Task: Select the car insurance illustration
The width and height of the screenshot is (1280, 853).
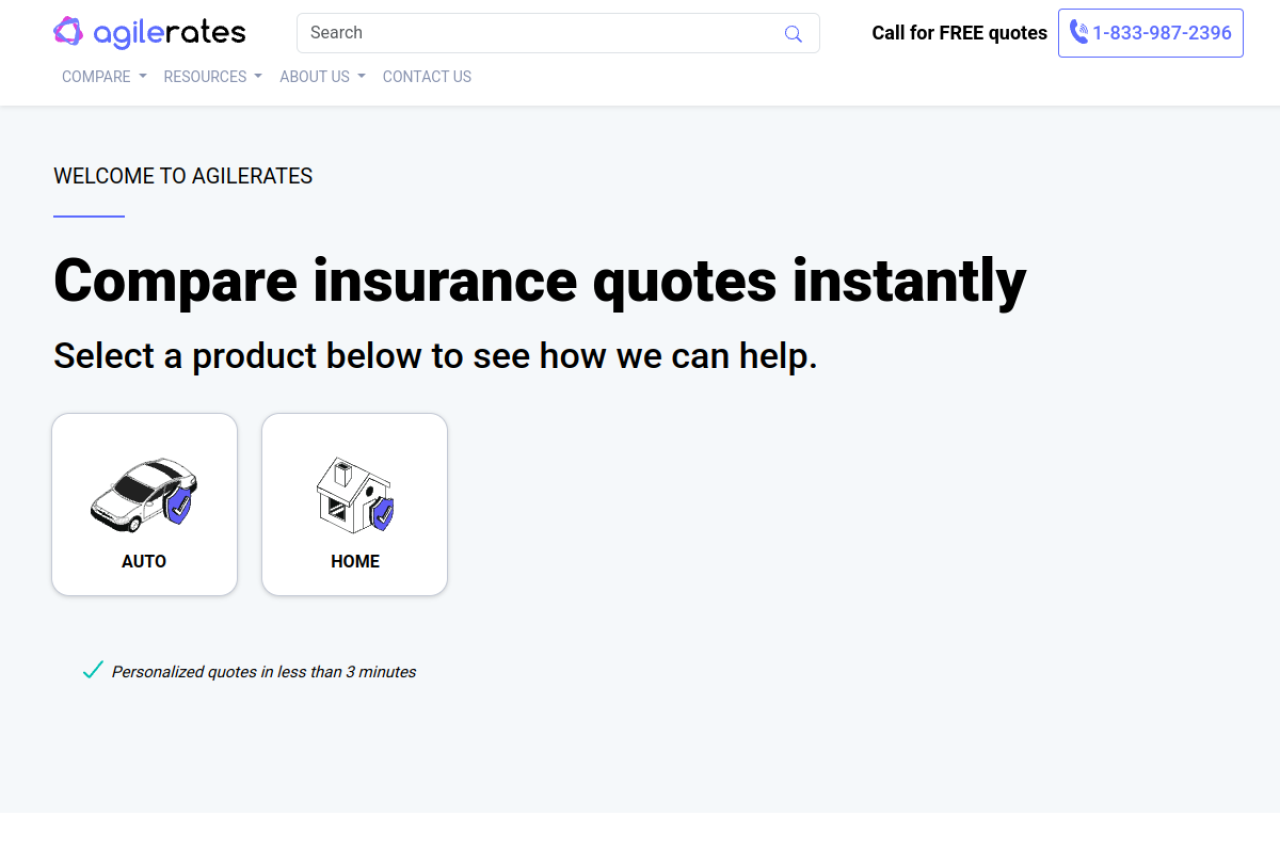Action: pyautogui.click(x=144, y=493)
